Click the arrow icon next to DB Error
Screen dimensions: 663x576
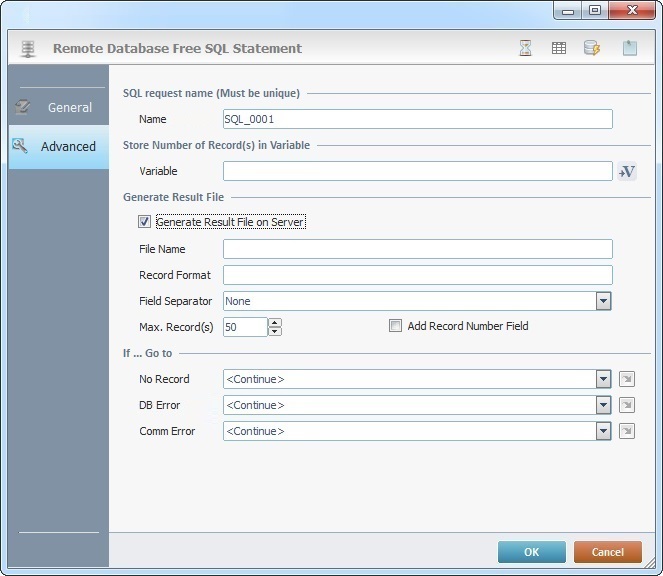click(x=627, y=405)
